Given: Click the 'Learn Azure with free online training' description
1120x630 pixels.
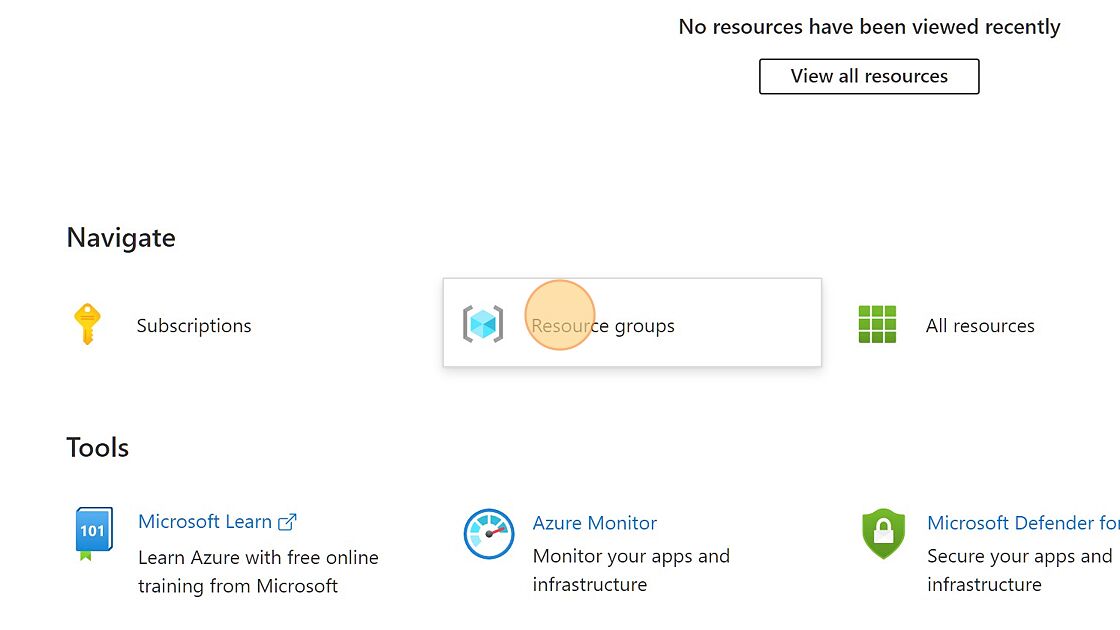Looking at the screenshot, I should (258, 571).
